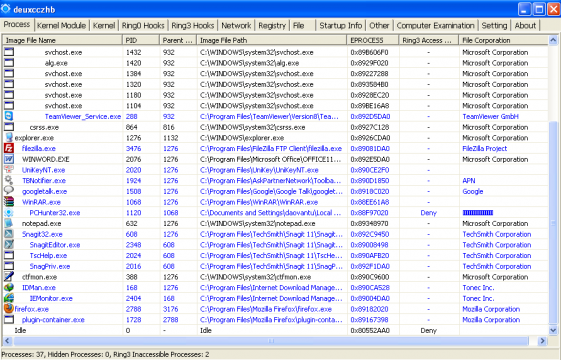Open the Startup Info tab

pos(341,26)
